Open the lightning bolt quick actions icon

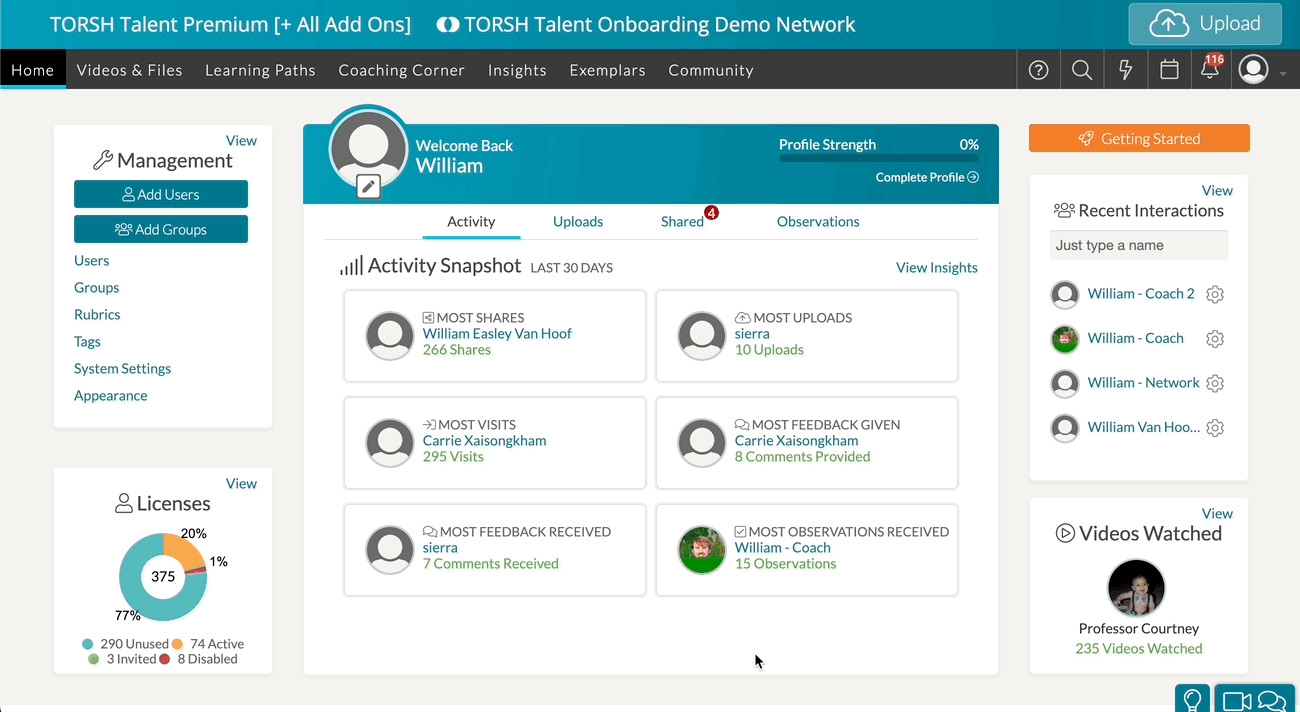[1125, 70]
